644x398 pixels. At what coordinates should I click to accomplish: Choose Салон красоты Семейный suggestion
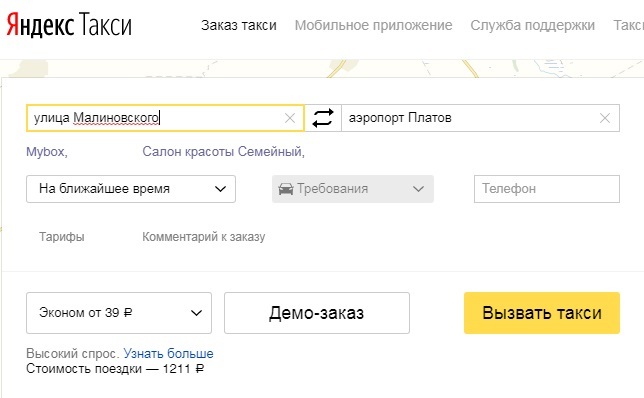pos(223,152)
